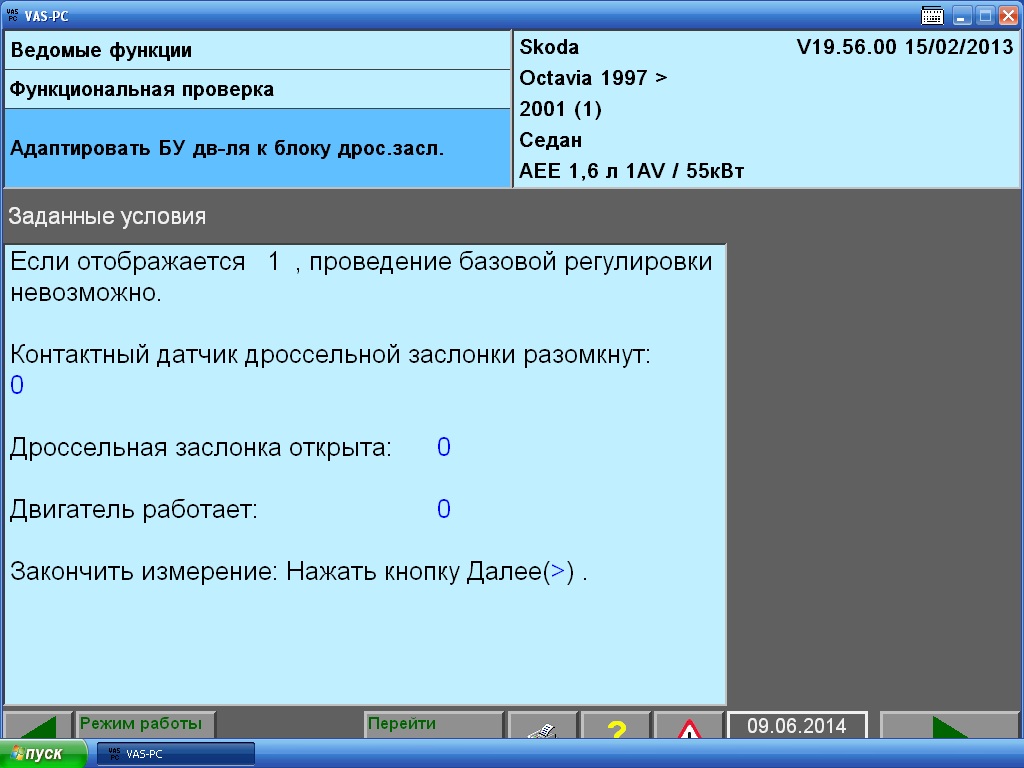The height and width of the screenshot is (768, 1024).
Task: Click the value next to Двигатель работает
Action: click(x=443, y=509)
